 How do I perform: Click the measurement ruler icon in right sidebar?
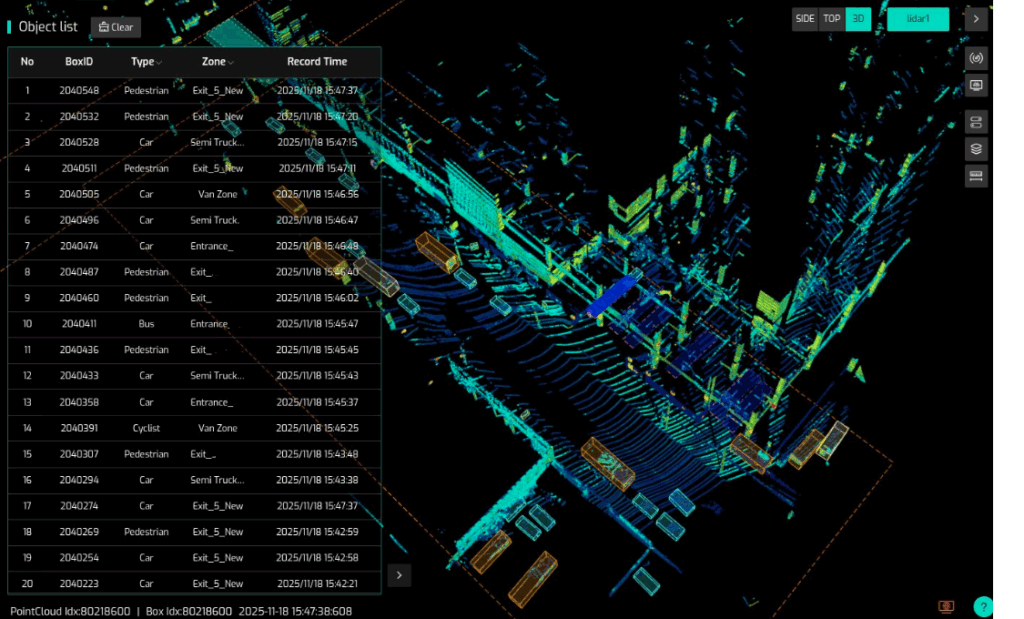tap(977, 176)
